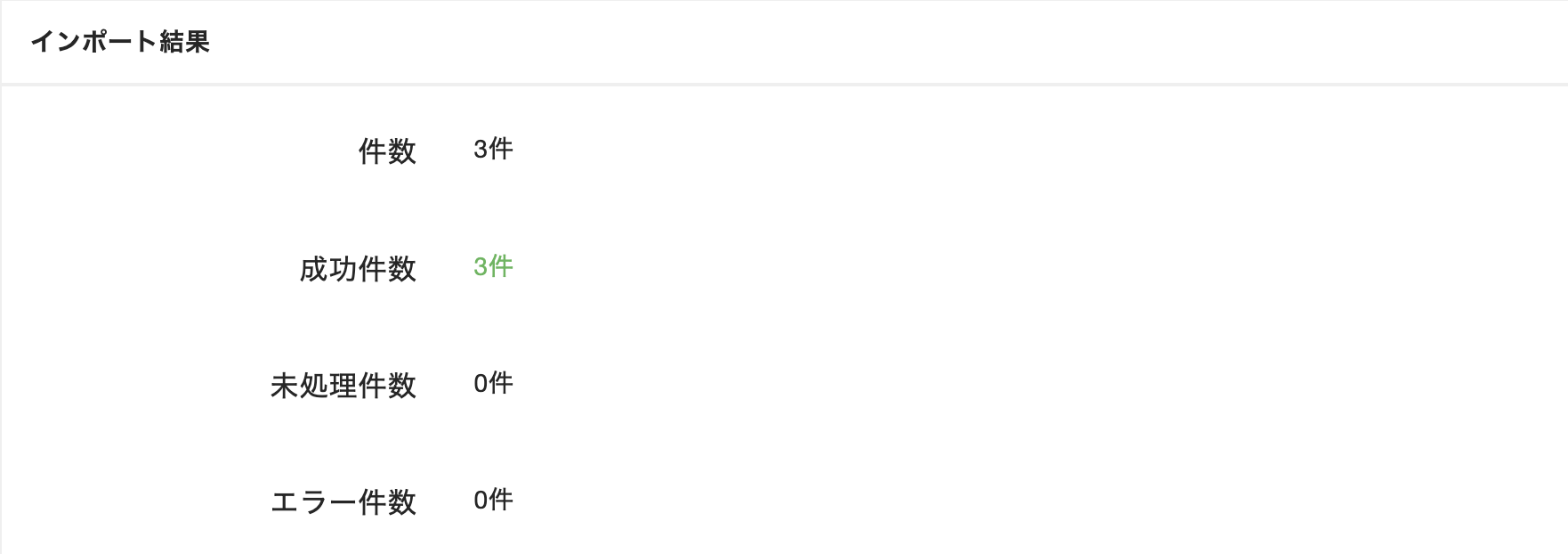Select the エラー件数 label
Viewport: 1568px width, 554px height.
(x=344, y=501)
